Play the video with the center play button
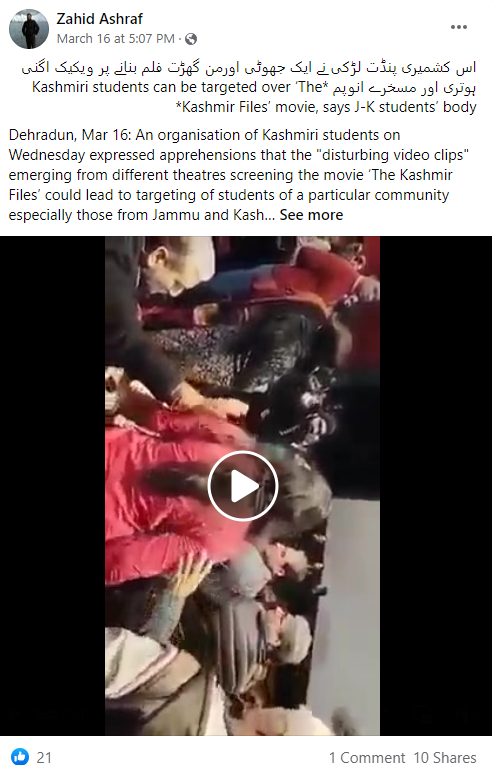Screen dimensions: 492x767 coord(243,486)
